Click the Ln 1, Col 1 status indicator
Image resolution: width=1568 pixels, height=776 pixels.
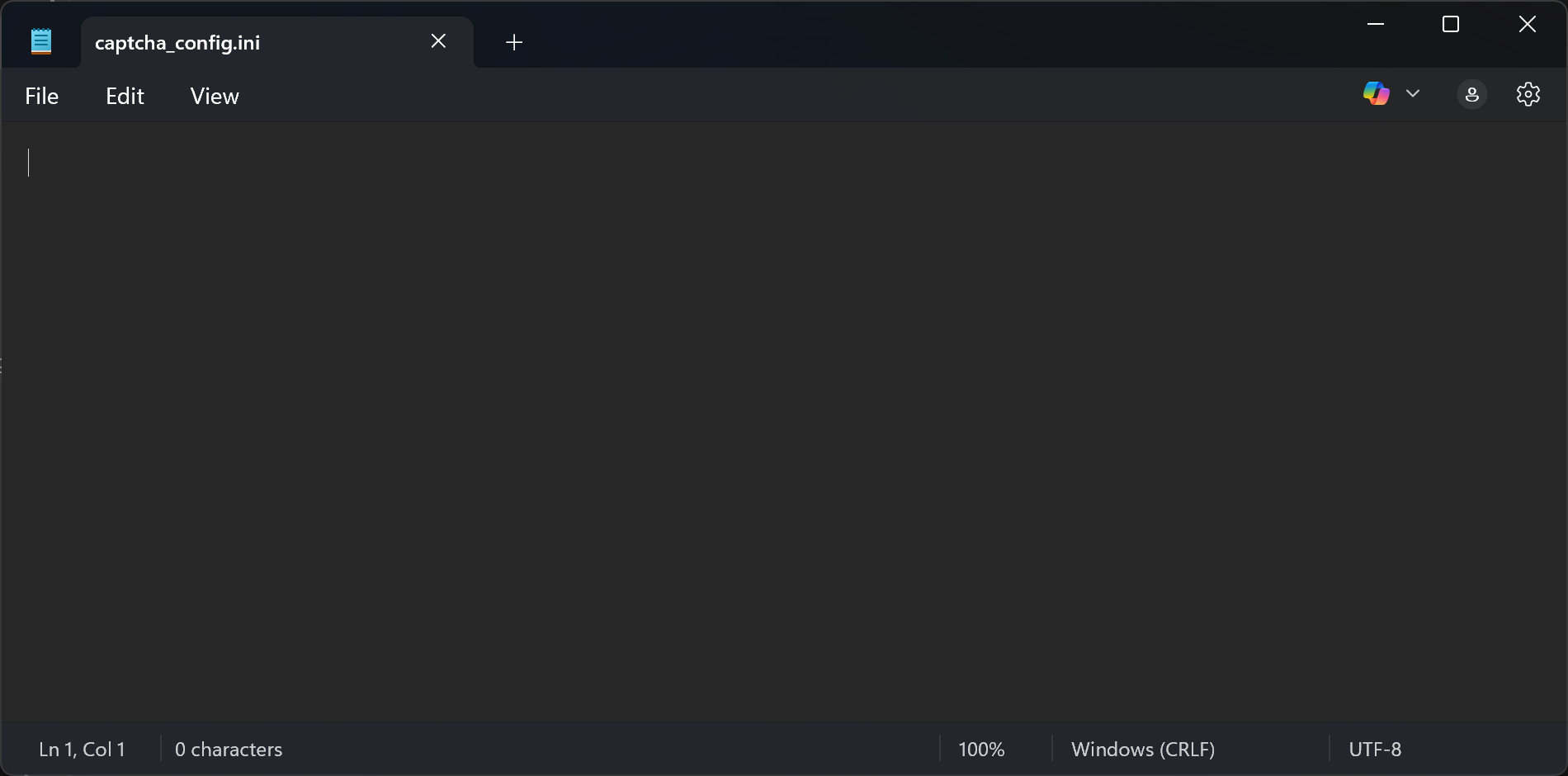(82, 750)
